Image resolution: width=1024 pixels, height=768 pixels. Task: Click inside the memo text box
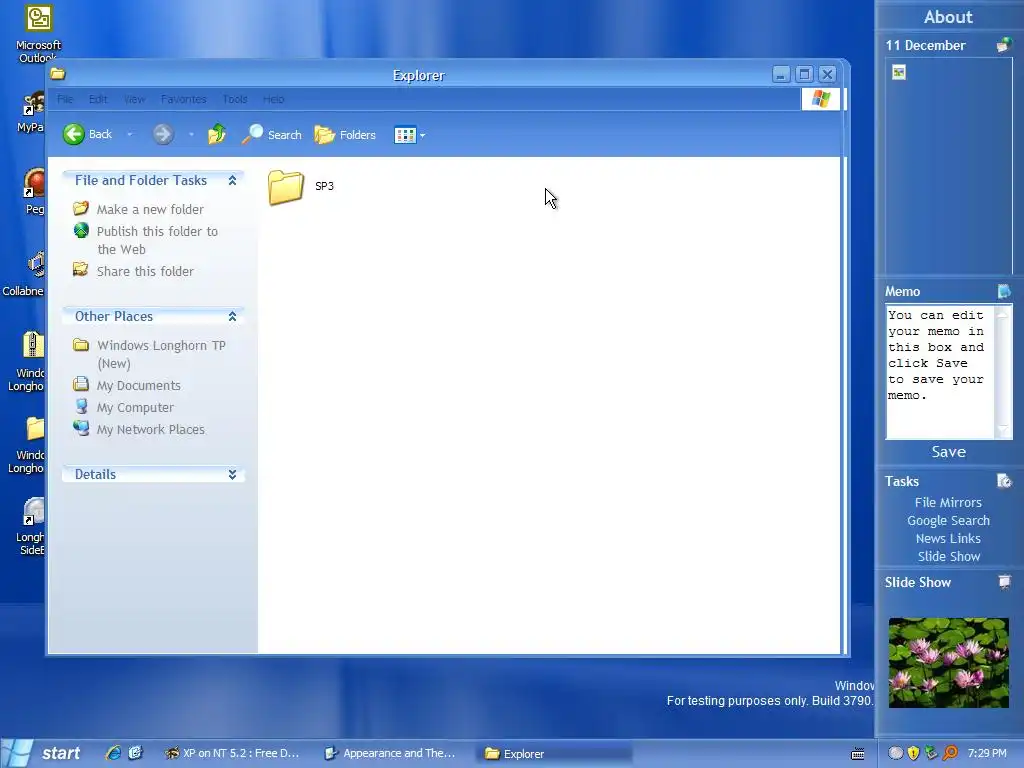939,372
